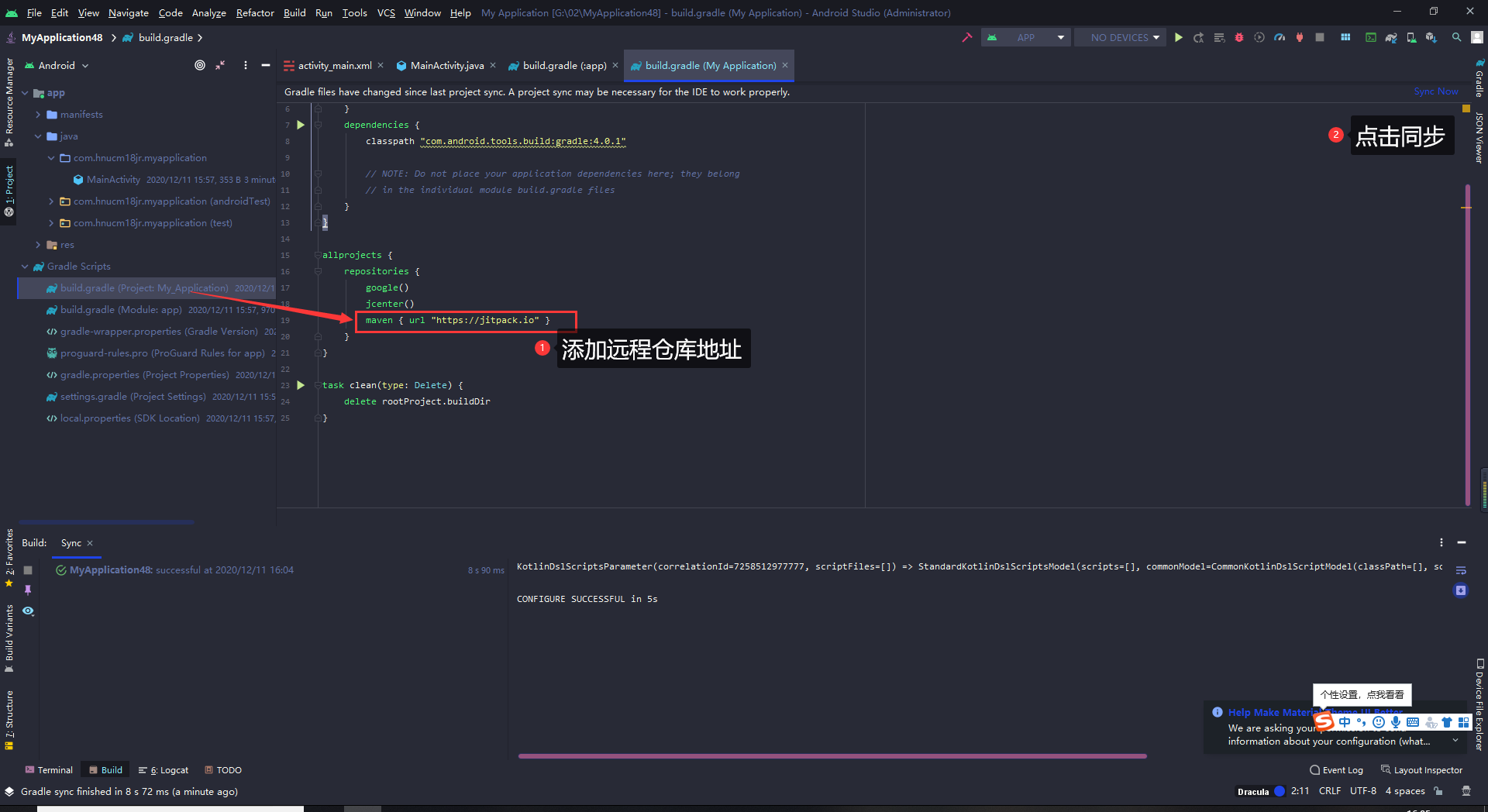Click the Search Everywhere magnifier icon

pos(1457,37)
